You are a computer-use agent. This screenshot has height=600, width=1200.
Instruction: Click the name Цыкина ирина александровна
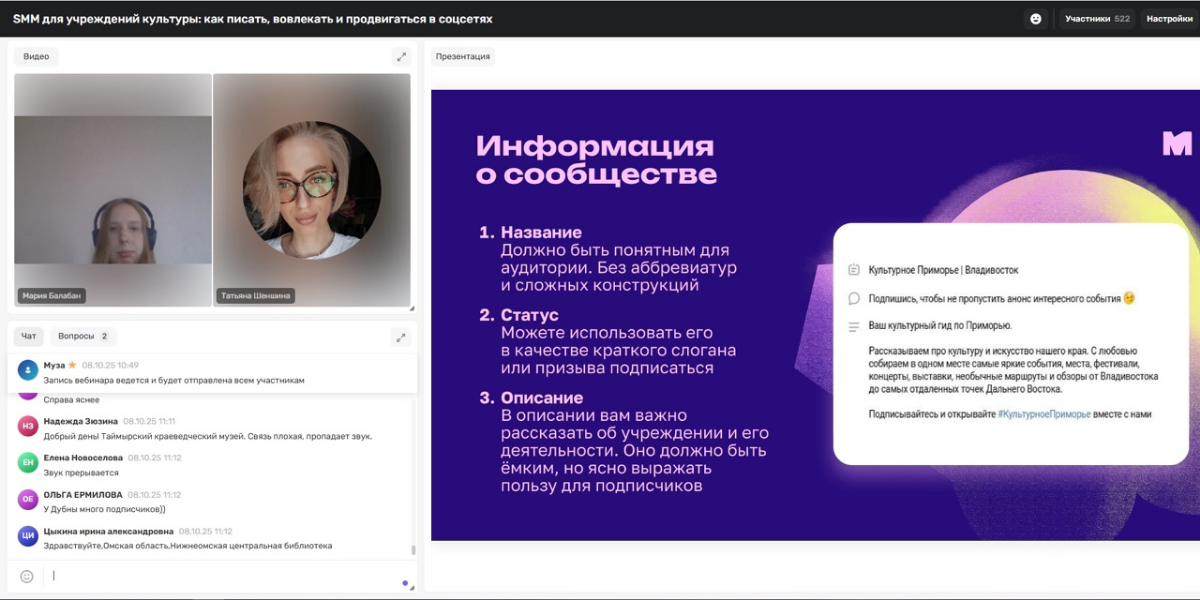click(x=109, y=531)
